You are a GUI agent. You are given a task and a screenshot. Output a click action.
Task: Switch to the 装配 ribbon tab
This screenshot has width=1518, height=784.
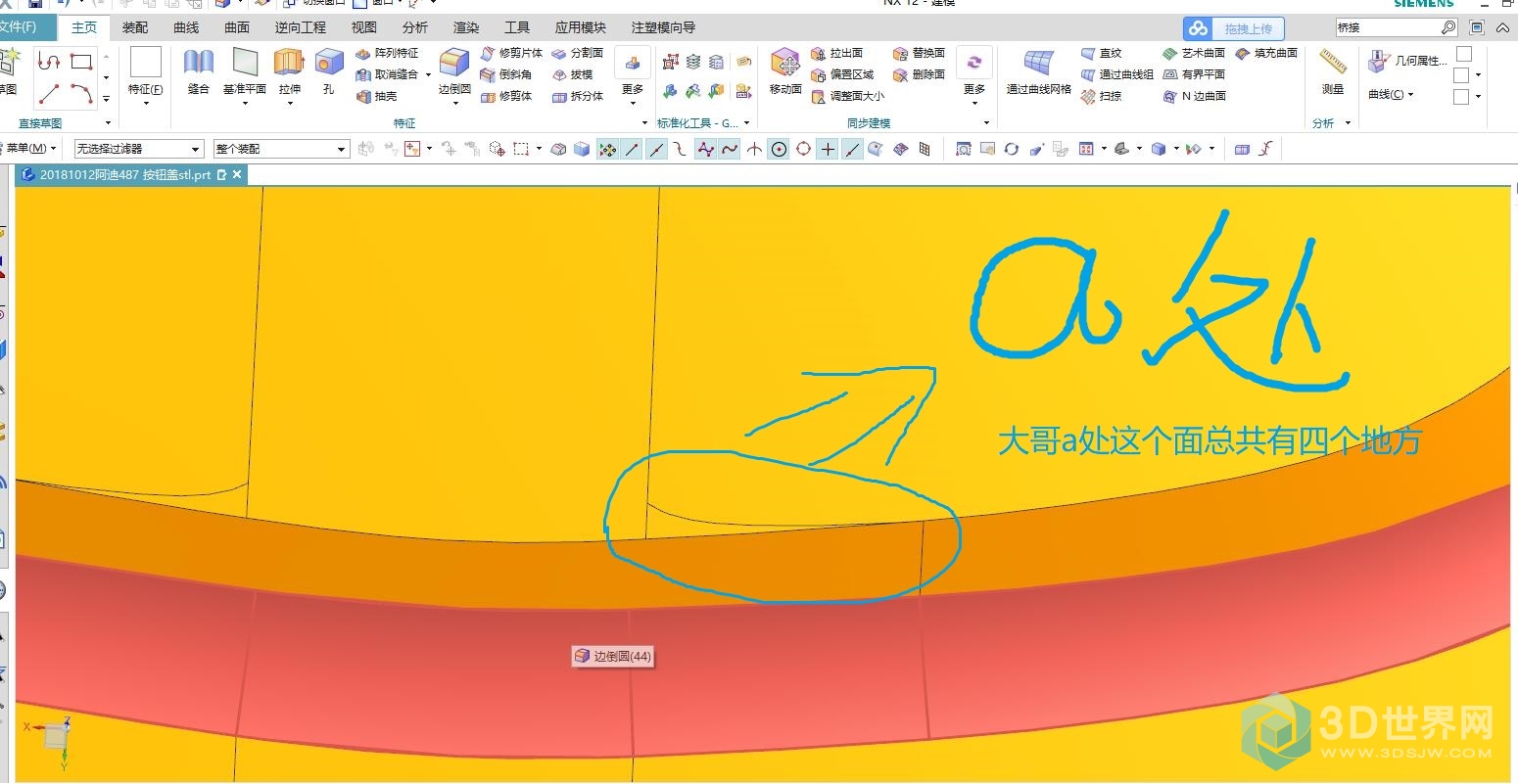pyautogui.click(x=135, y=27)
